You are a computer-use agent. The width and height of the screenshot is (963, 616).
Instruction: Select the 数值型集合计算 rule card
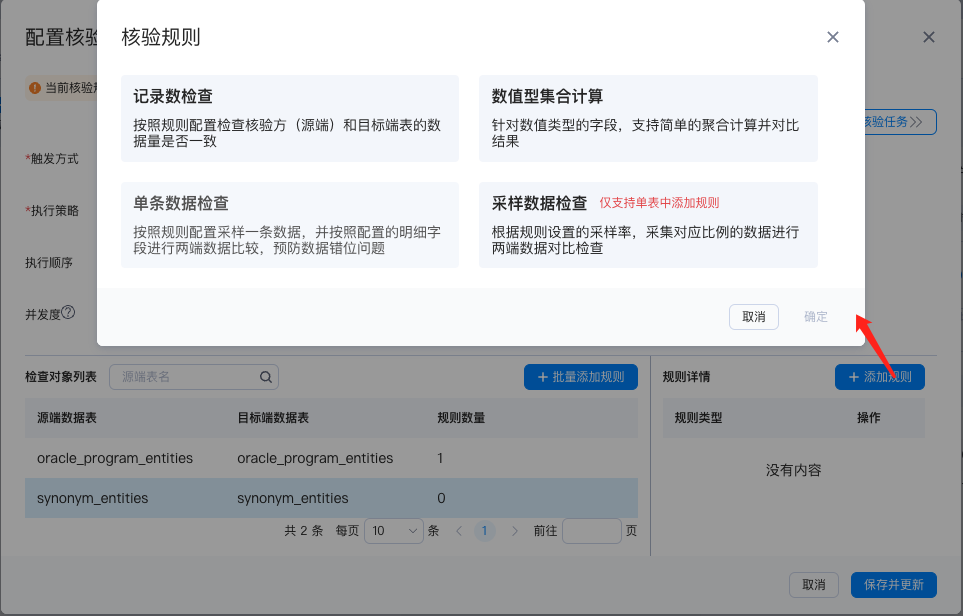(x=648, y=119)
